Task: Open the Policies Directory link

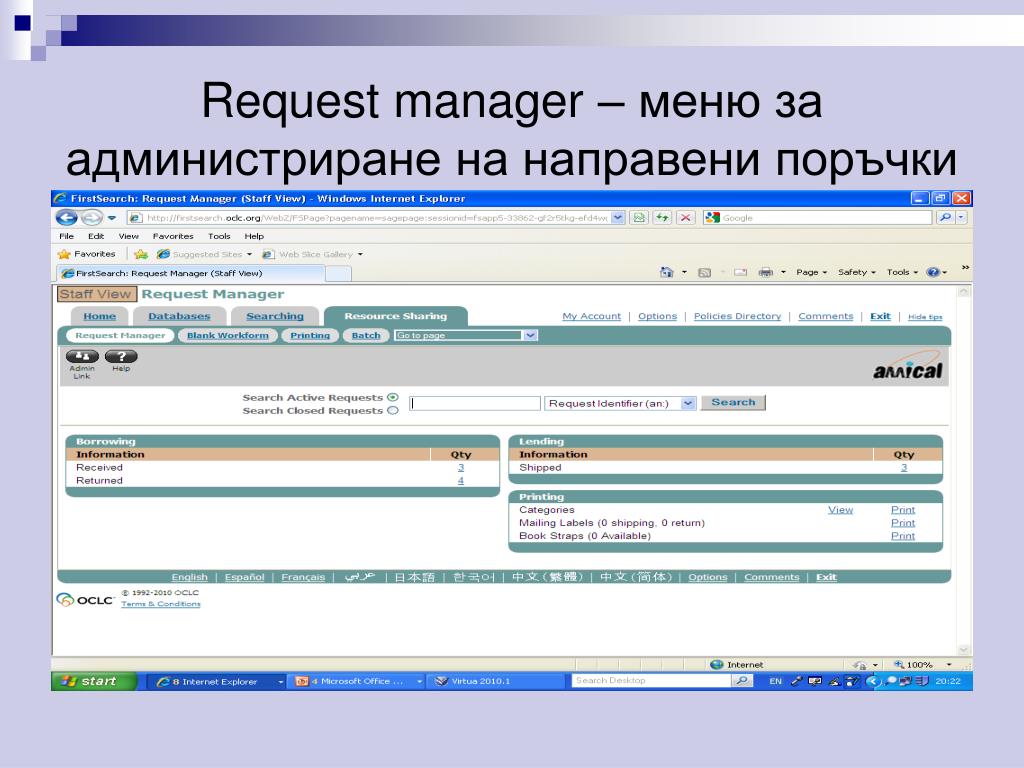Action: [737, 316]
